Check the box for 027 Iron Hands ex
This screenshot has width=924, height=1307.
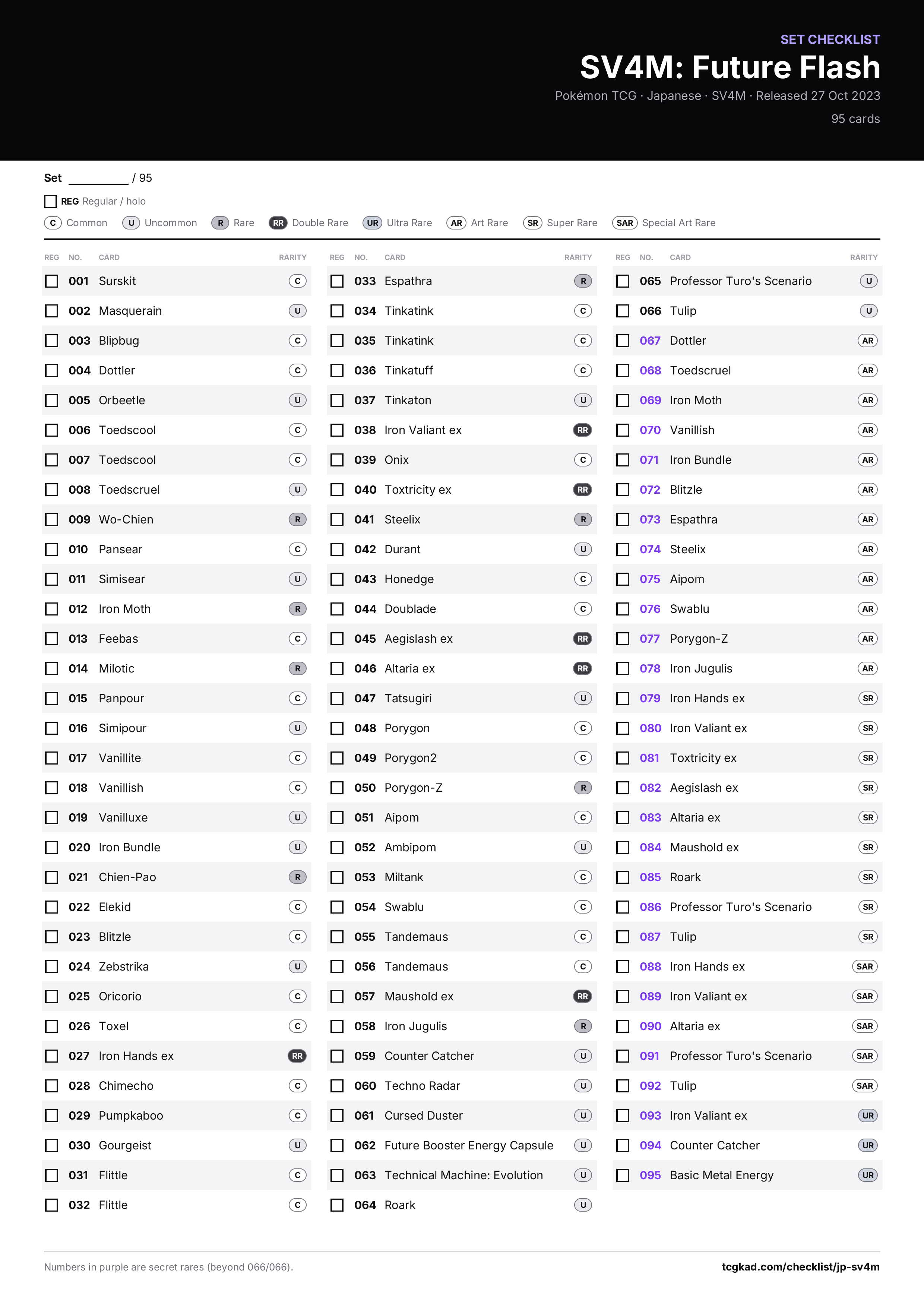(52, 1056)
